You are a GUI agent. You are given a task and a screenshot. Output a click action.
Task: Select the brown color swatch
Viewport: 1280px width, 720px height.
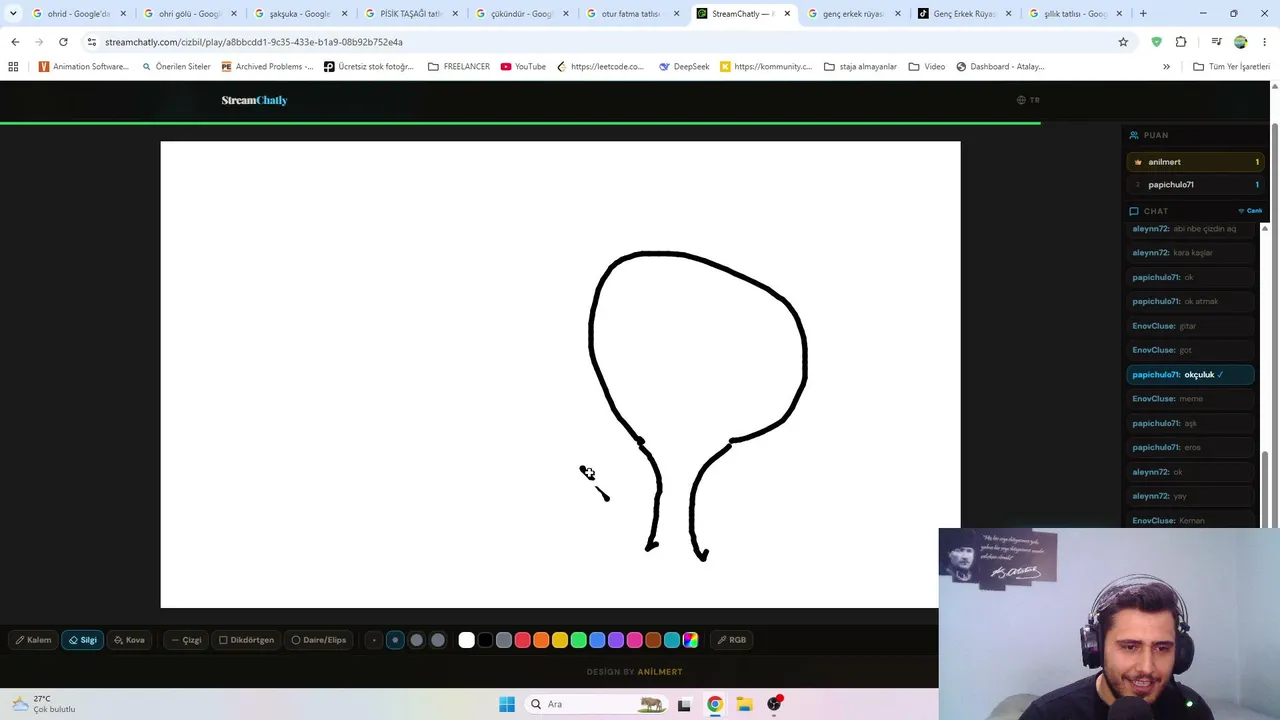click(x=653, y=640)
